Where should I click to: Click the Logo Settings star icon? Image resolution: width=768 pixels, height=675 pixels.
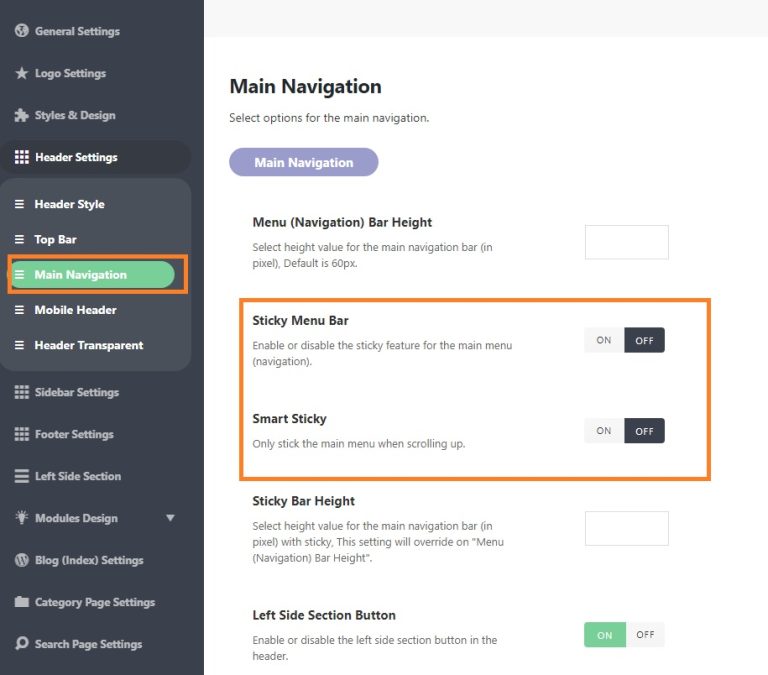[x=22, y=73]
